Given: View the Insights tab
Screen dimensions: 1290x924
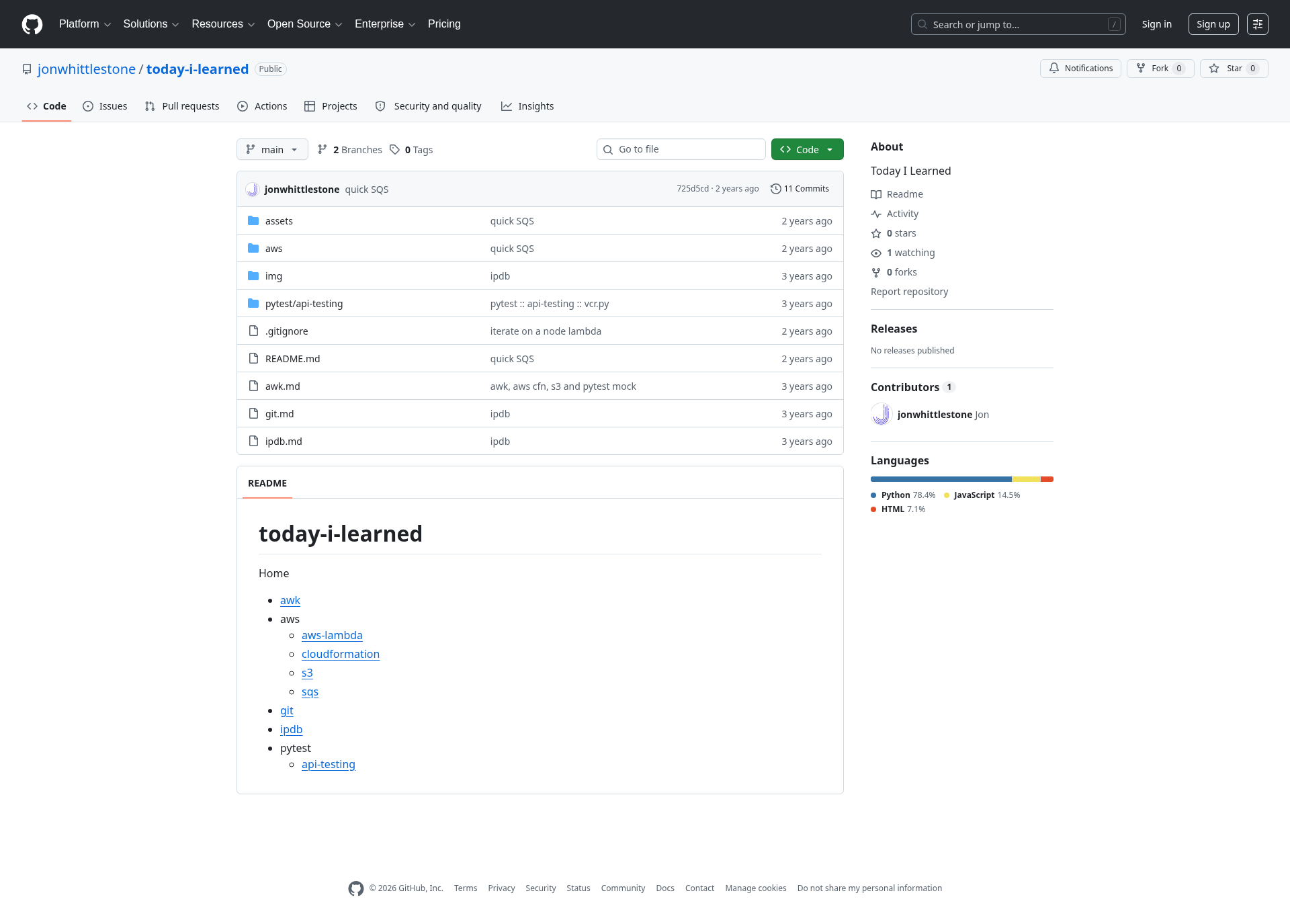Looking at the screenshot, I should pos(527,106).
